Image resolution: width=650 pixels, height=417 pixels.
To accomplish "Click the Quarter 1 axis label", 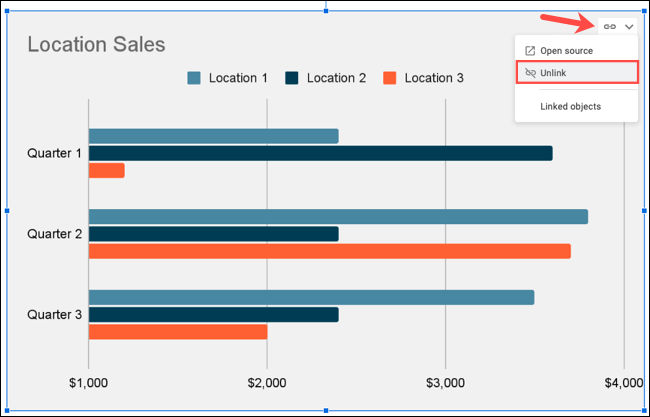I will pos(55,153).
